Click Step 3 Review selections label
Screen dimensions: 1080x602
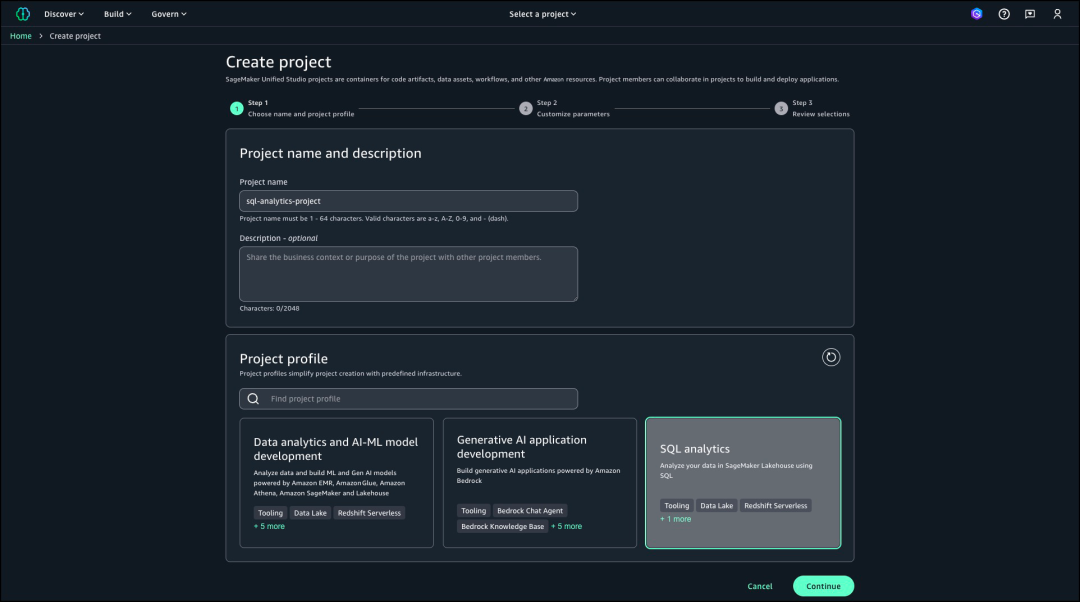[x=820, y=108]
